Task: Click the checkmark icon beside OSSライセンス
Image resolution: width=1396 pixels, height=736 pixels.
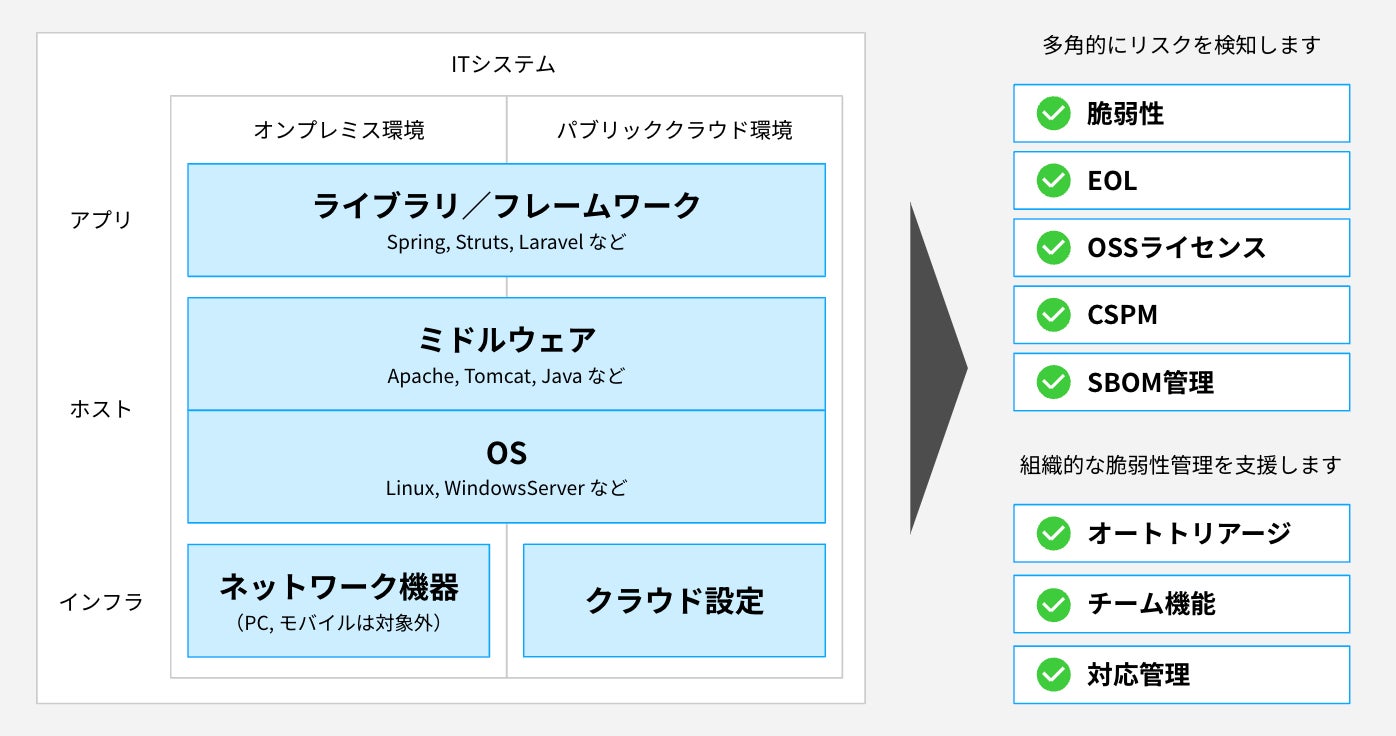Action: pyautogui.click(x=1053, y=248)
